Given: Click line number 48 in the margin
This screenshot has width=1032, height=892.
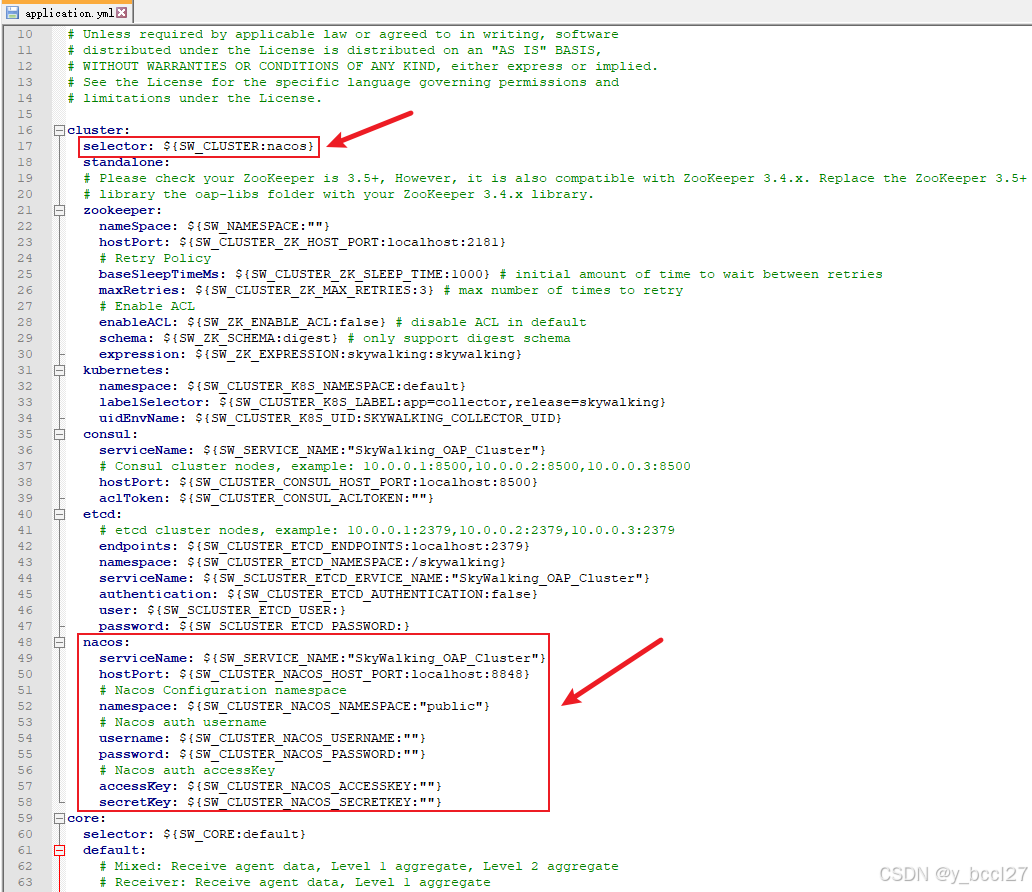Looking at the screenshot, I should click(25, 643).
